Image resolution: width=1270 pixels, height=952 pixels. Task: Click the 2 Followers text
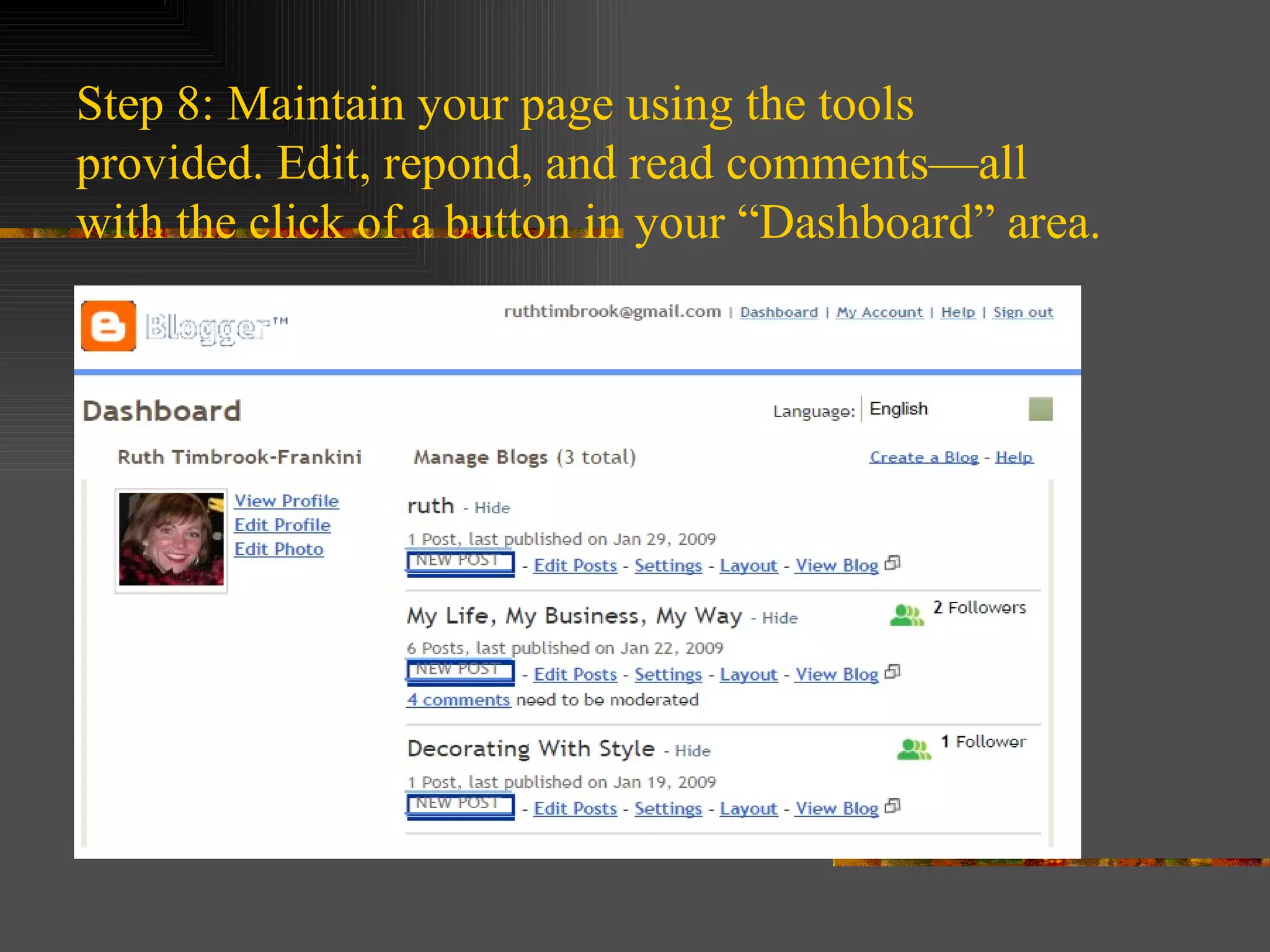click(x=980, y=608)
